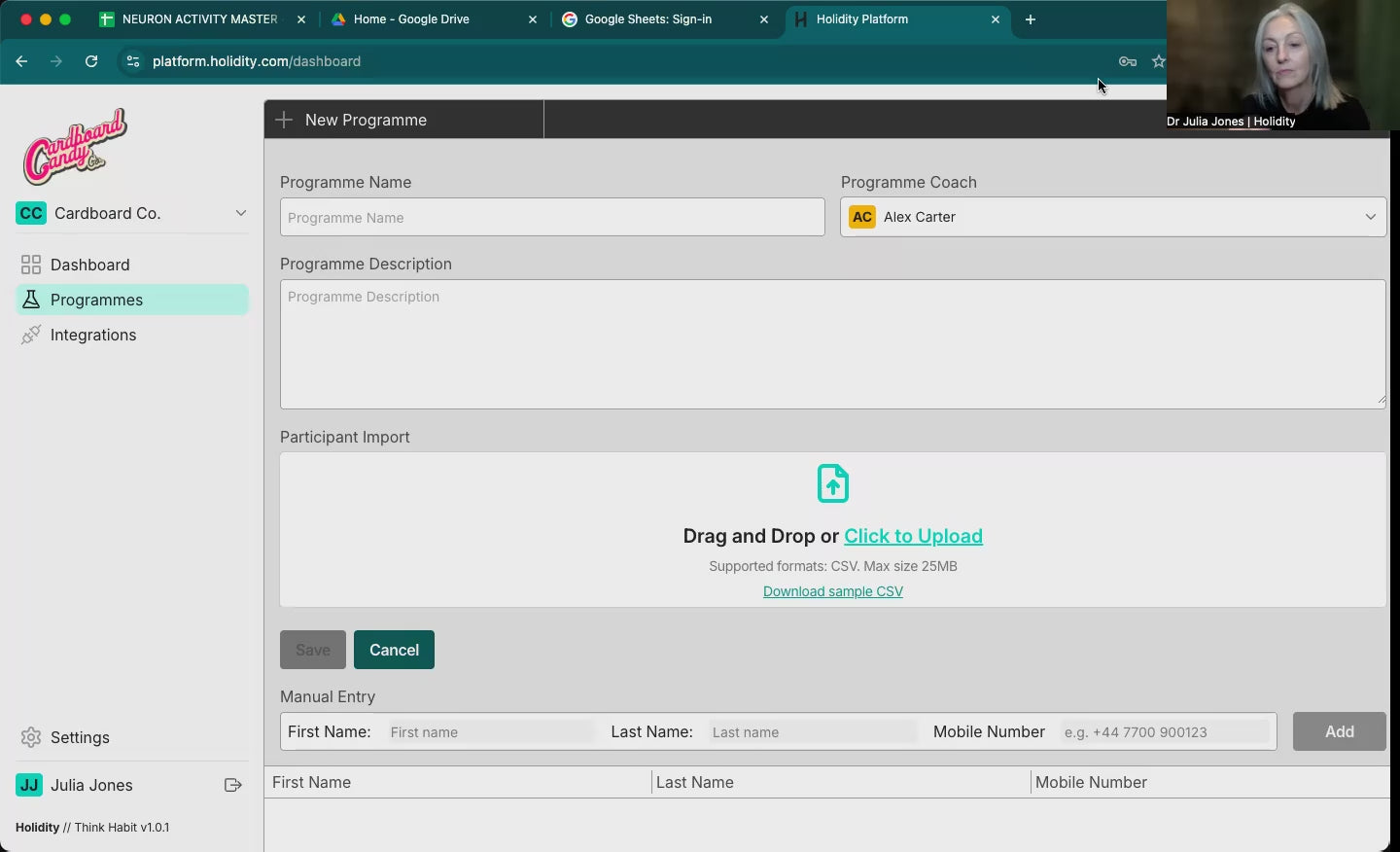The height and width of the screenshot is (852, 1400).
Task: Click the Mobile Number entry field
Action: click(x=1164, y=731)
